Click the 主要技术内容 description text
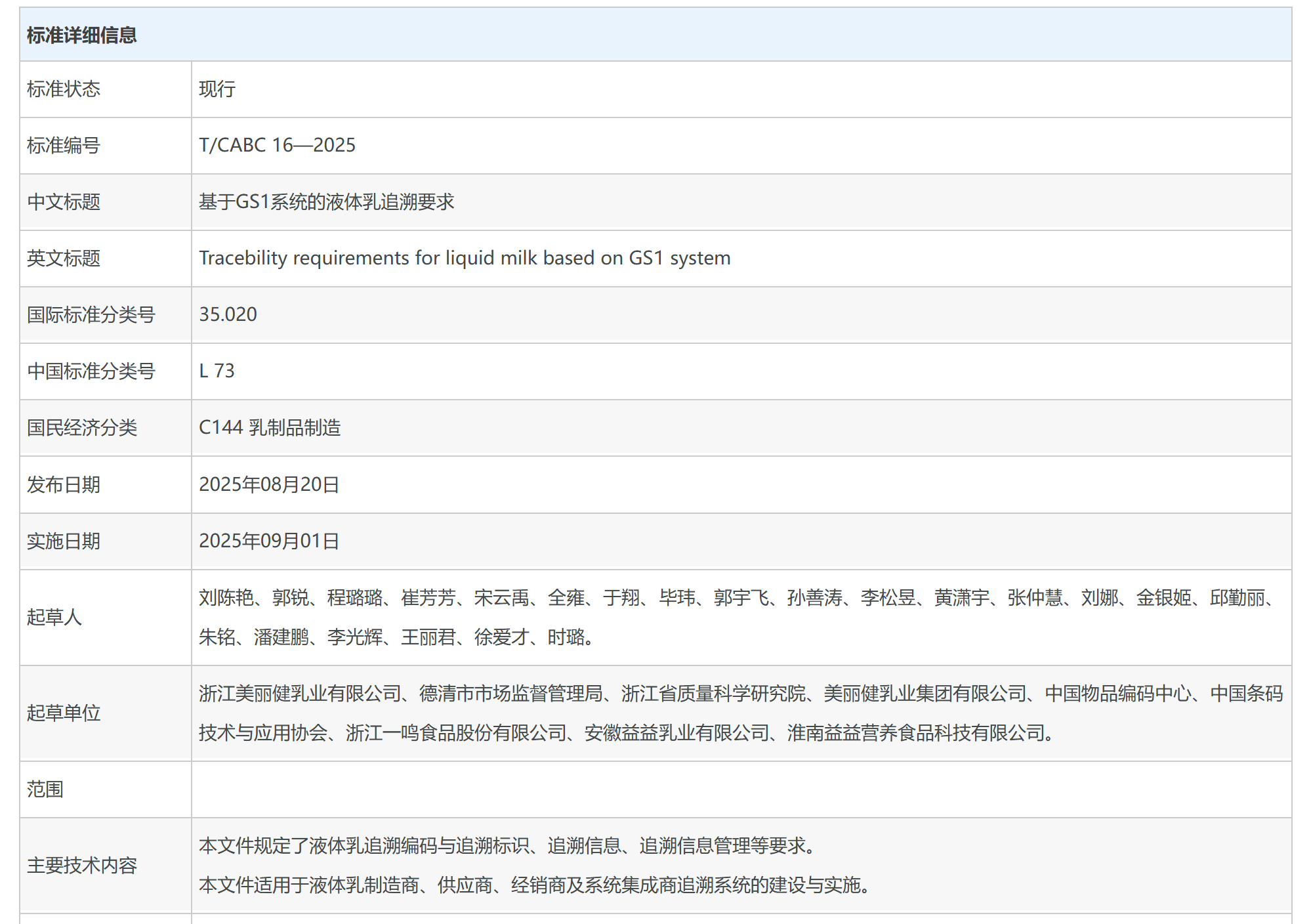 534,865
